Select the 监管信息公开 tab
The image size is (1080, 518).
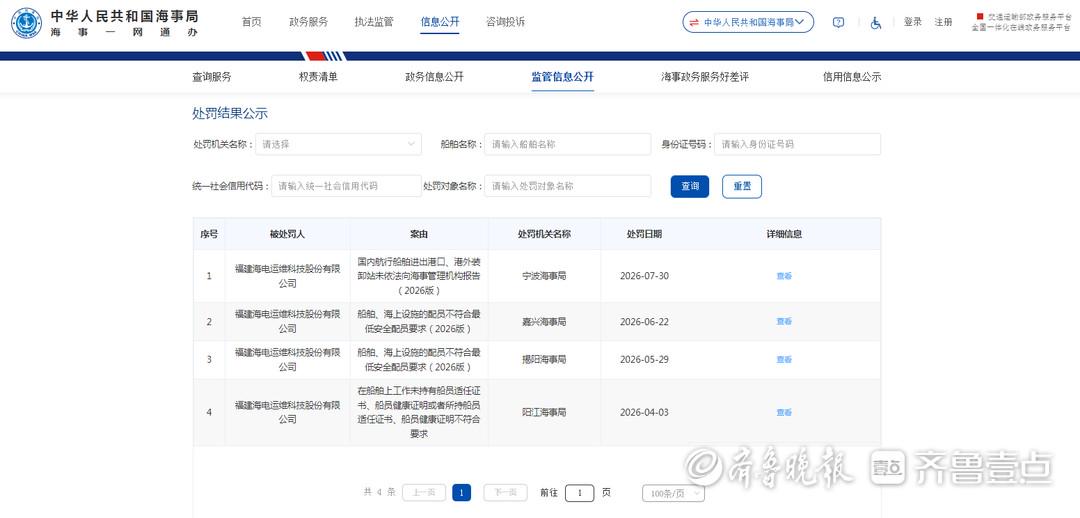coord(563,77)
